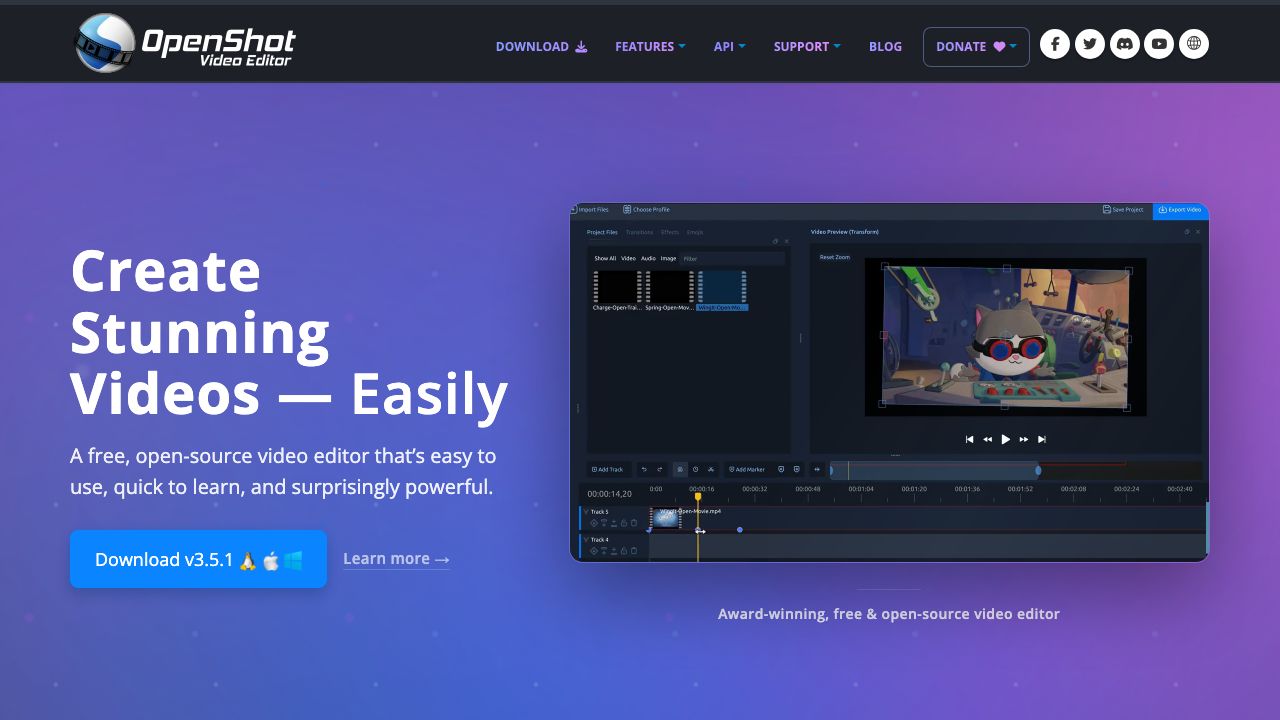This screenshot has height=720, width=1280.
Task: Open the BLOG page
Action: [885, 46]
